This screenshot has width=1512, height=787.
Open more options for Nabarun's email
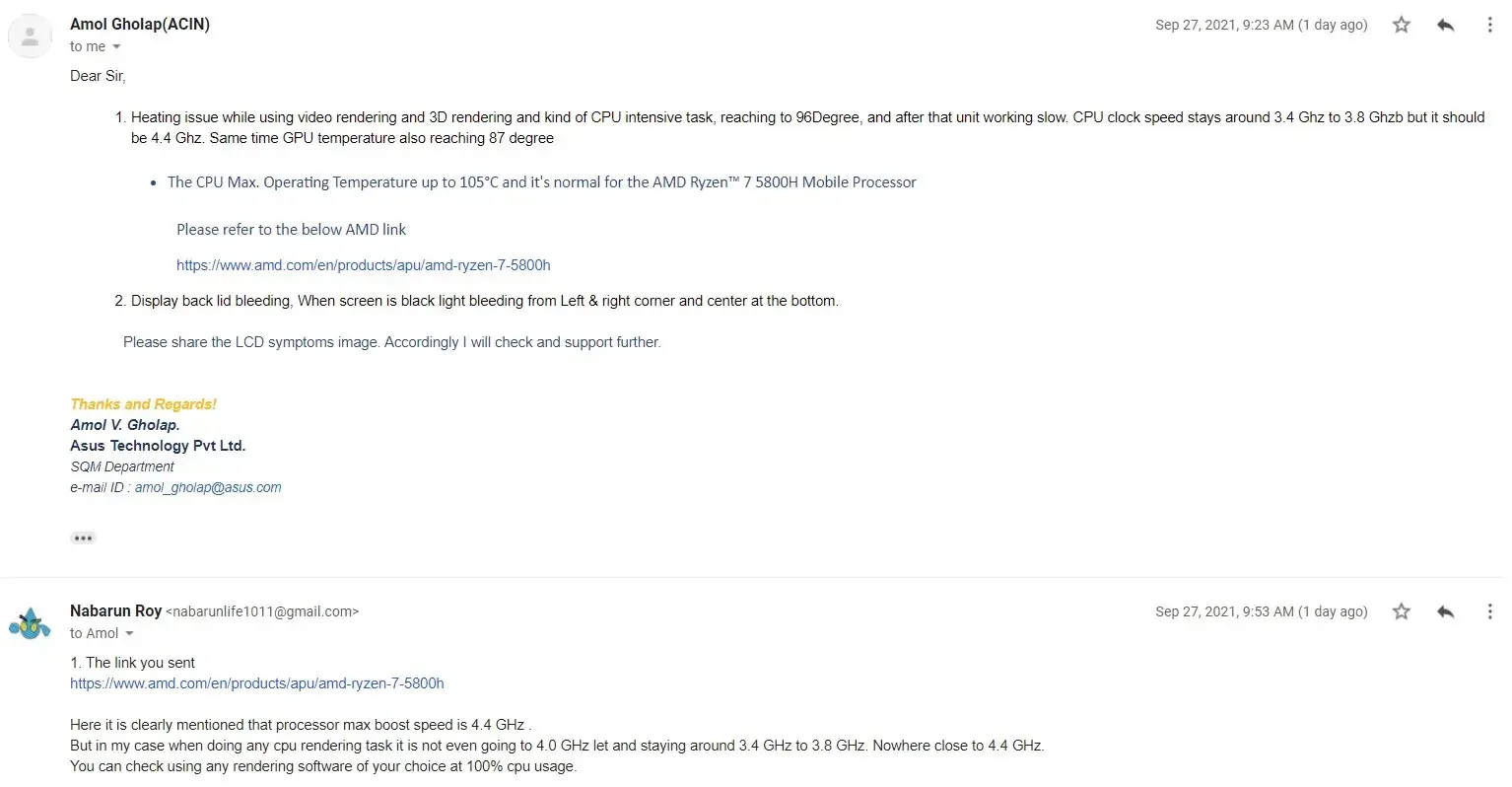[1489, 611]
